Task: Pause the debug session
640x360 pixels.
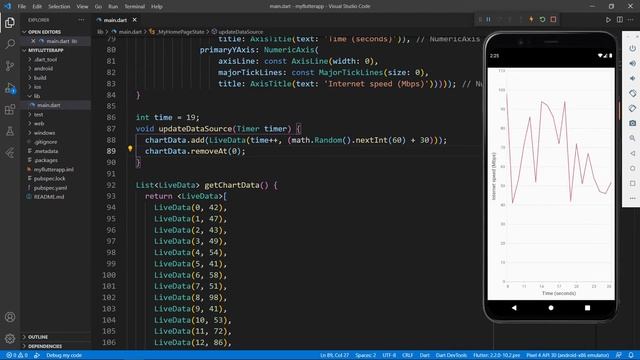Action: (488, 20)
